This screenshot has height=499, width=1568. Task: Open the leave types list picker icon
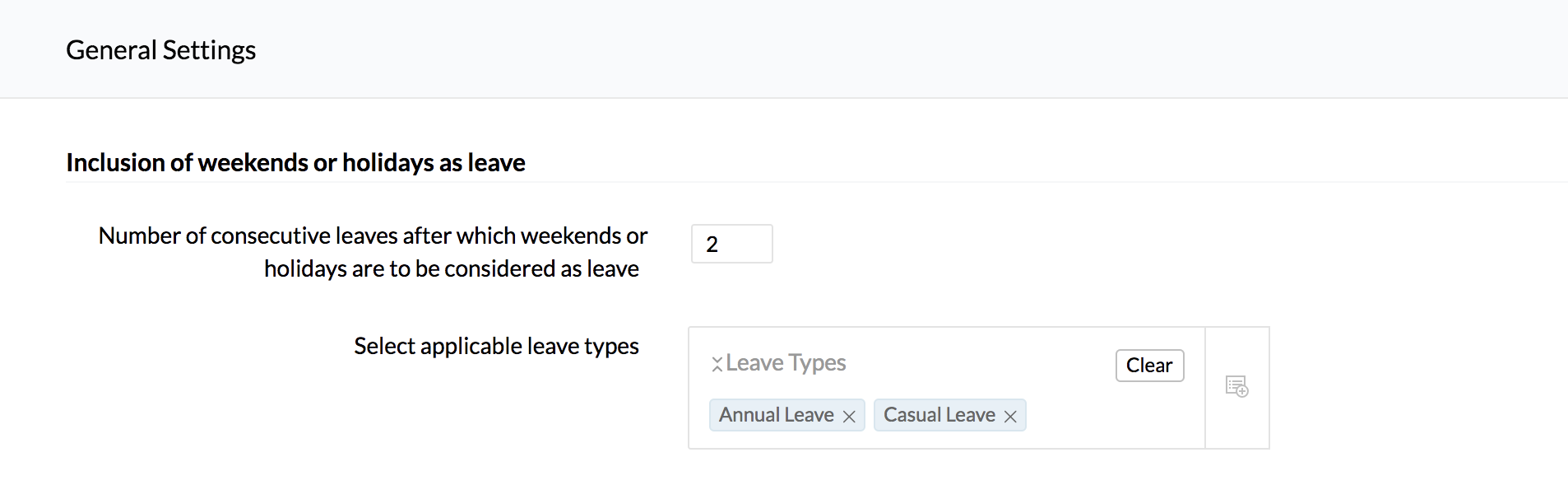tap(1236, 386)
